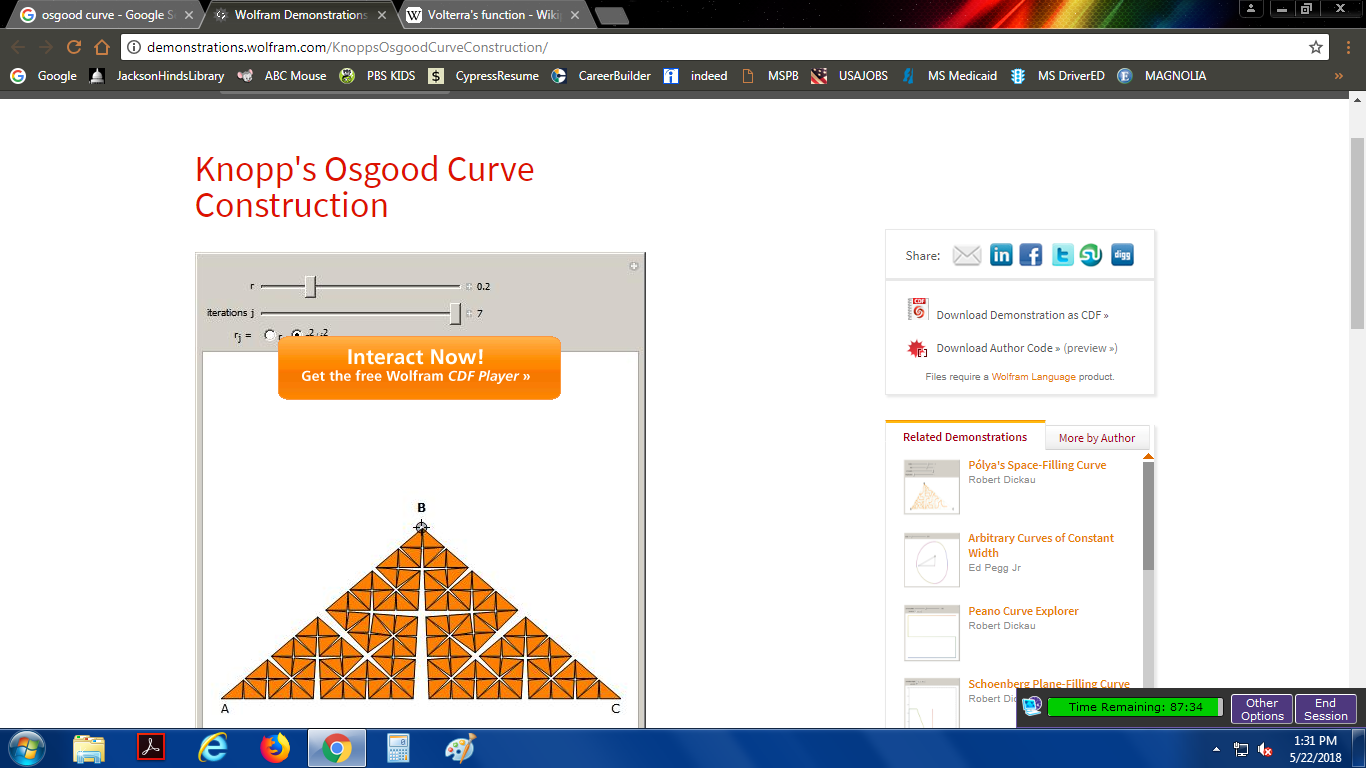Open the More by Author tab
The height and width of the screenshot is (768, 1366).
coord(1097,438)
